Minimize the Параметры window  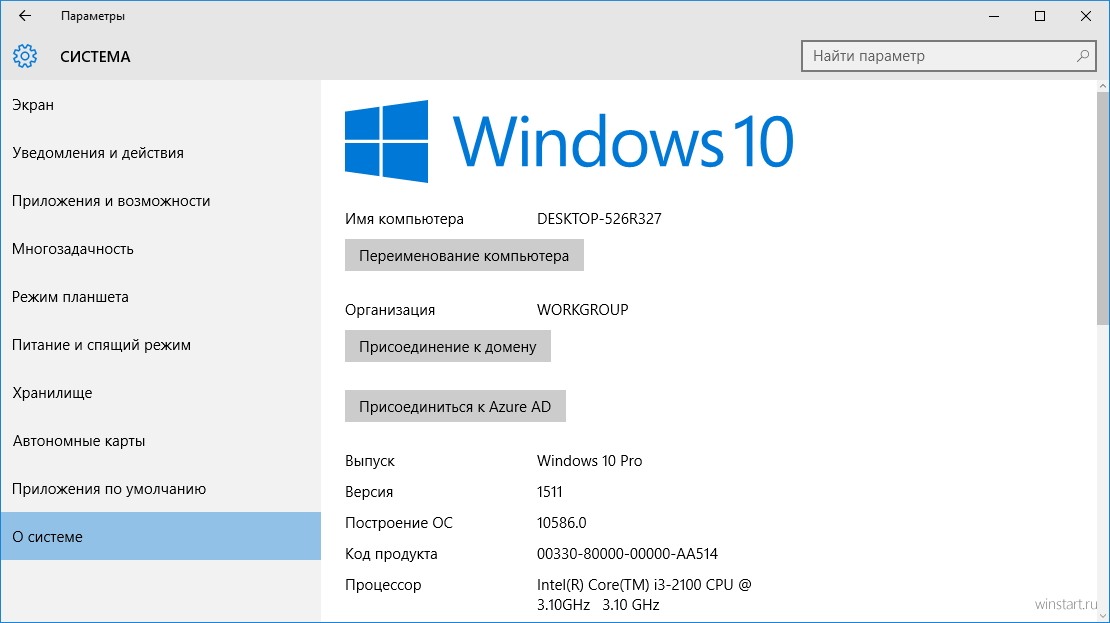(x=994, y=16)
